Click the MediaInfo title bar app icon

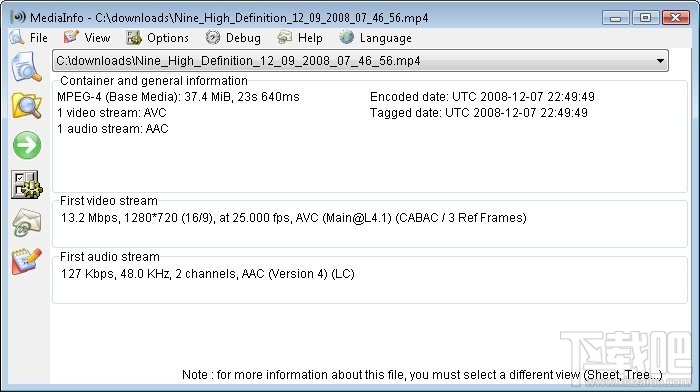tap(18, 17)
